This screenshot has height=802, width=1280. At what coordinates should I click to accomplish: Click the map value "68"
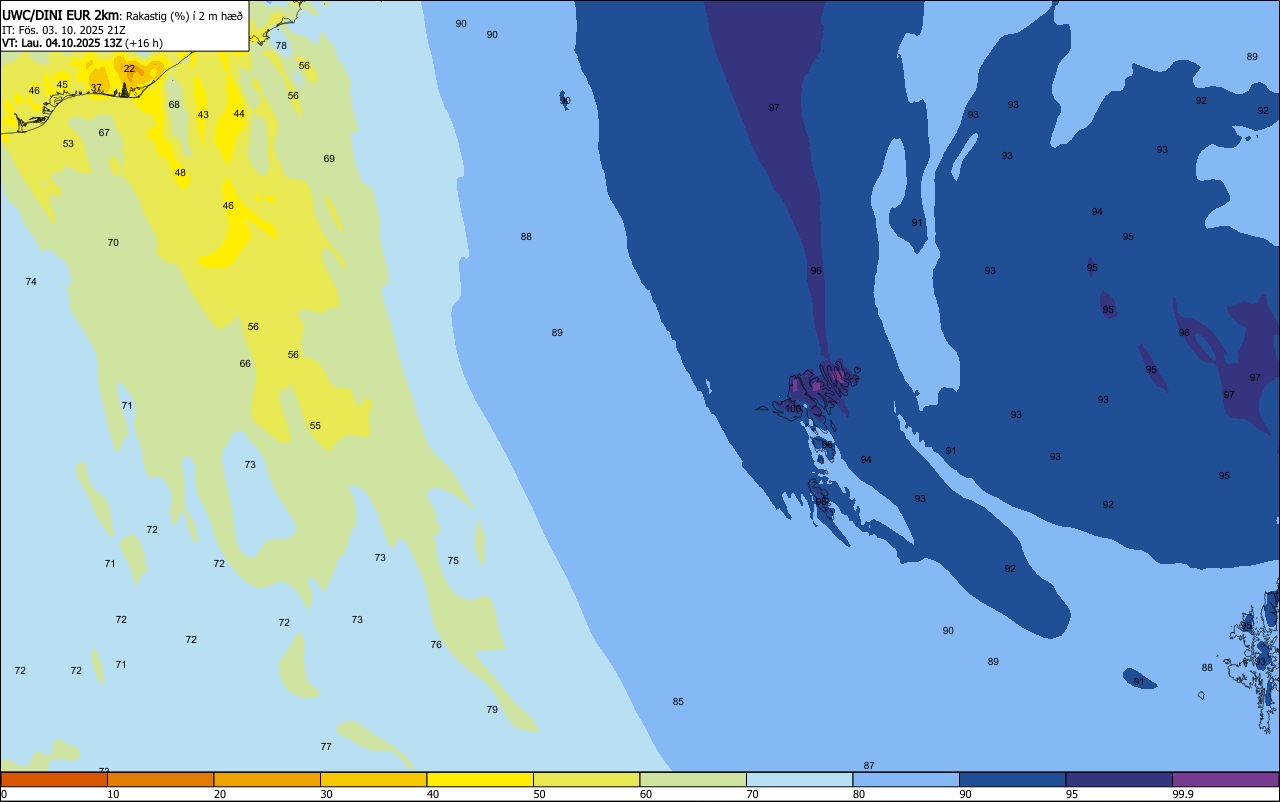pyautogui.click(x=174, y=105)
